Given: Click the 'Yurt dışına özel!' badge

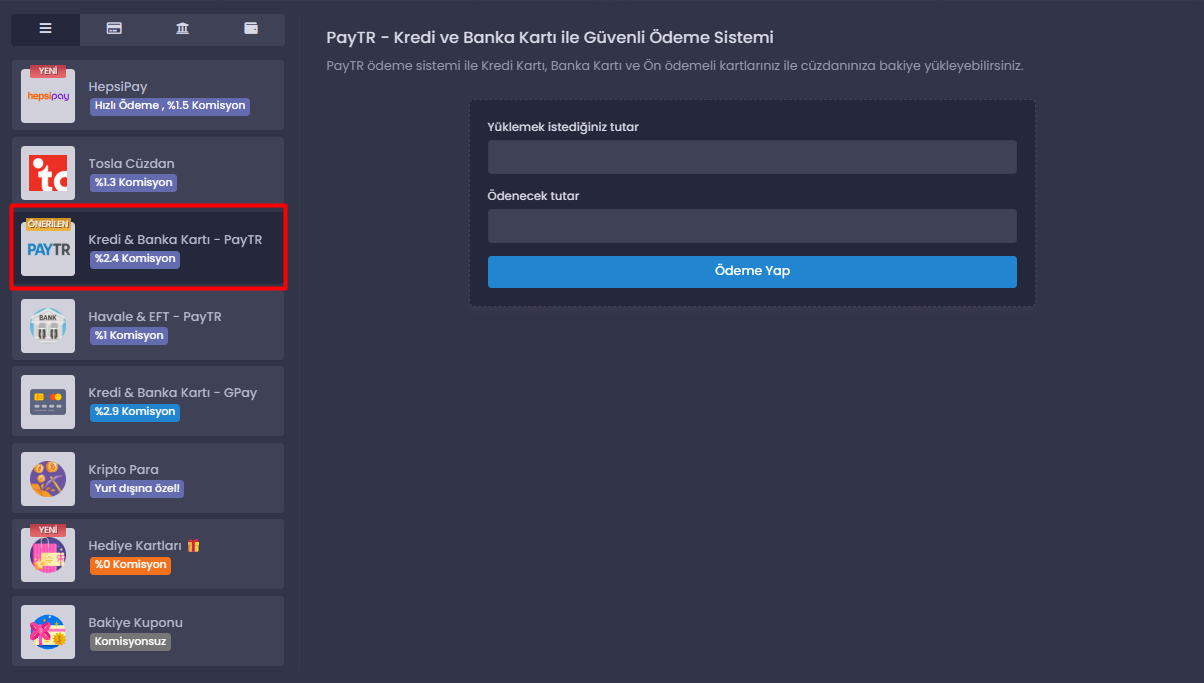Looking at the screenshot, I should pyautogui.click(x=138, y=489).
